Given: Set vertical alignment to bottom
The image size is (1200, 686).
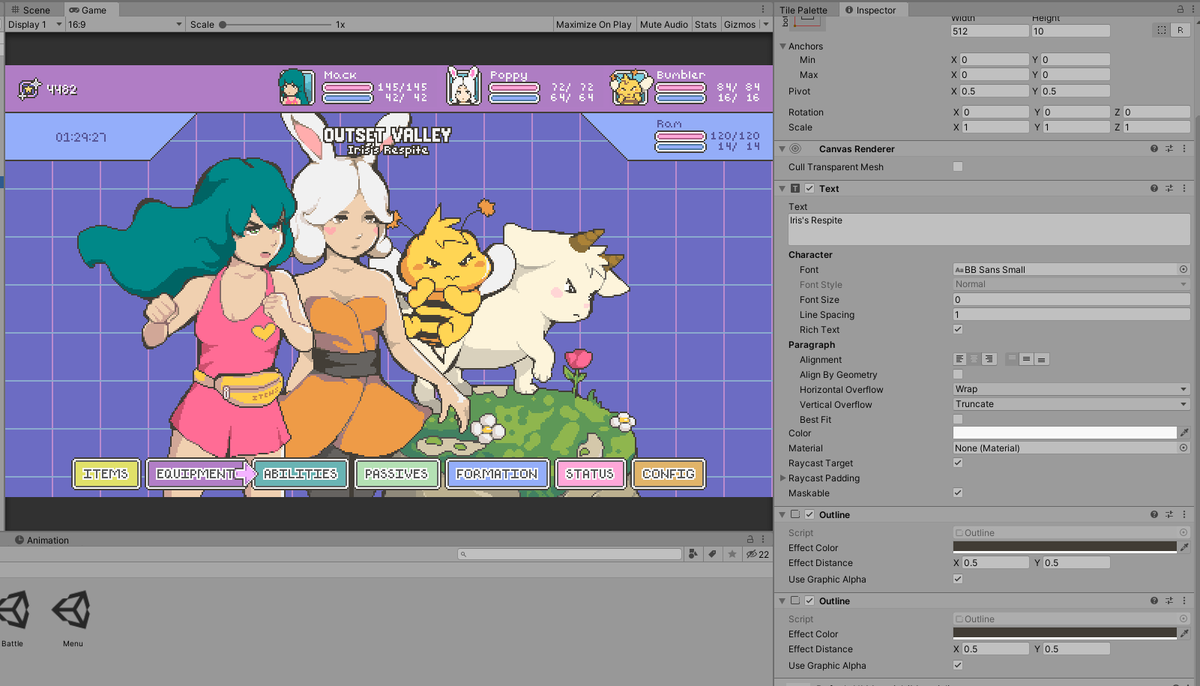Looking at the screenshot, I should [x=1041, y=360].
